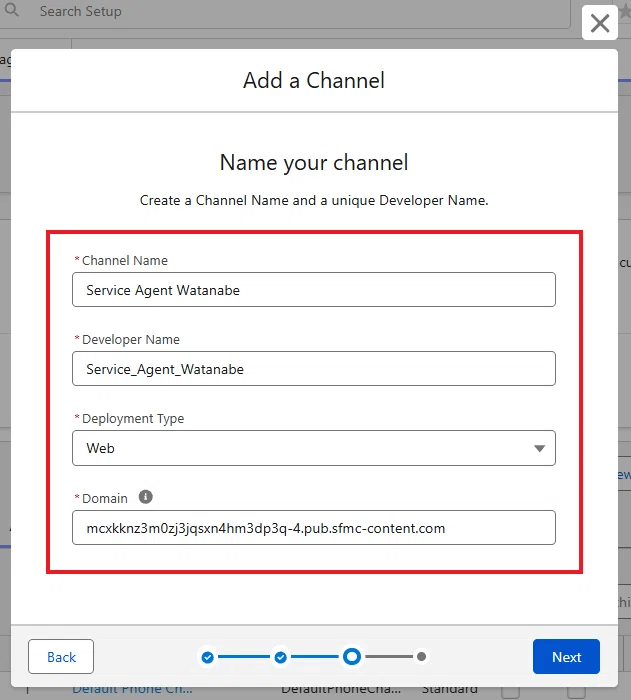631x700 pixels.
Task: Click the Deployment Type dropdown arrow
Action: click(539, 448)
